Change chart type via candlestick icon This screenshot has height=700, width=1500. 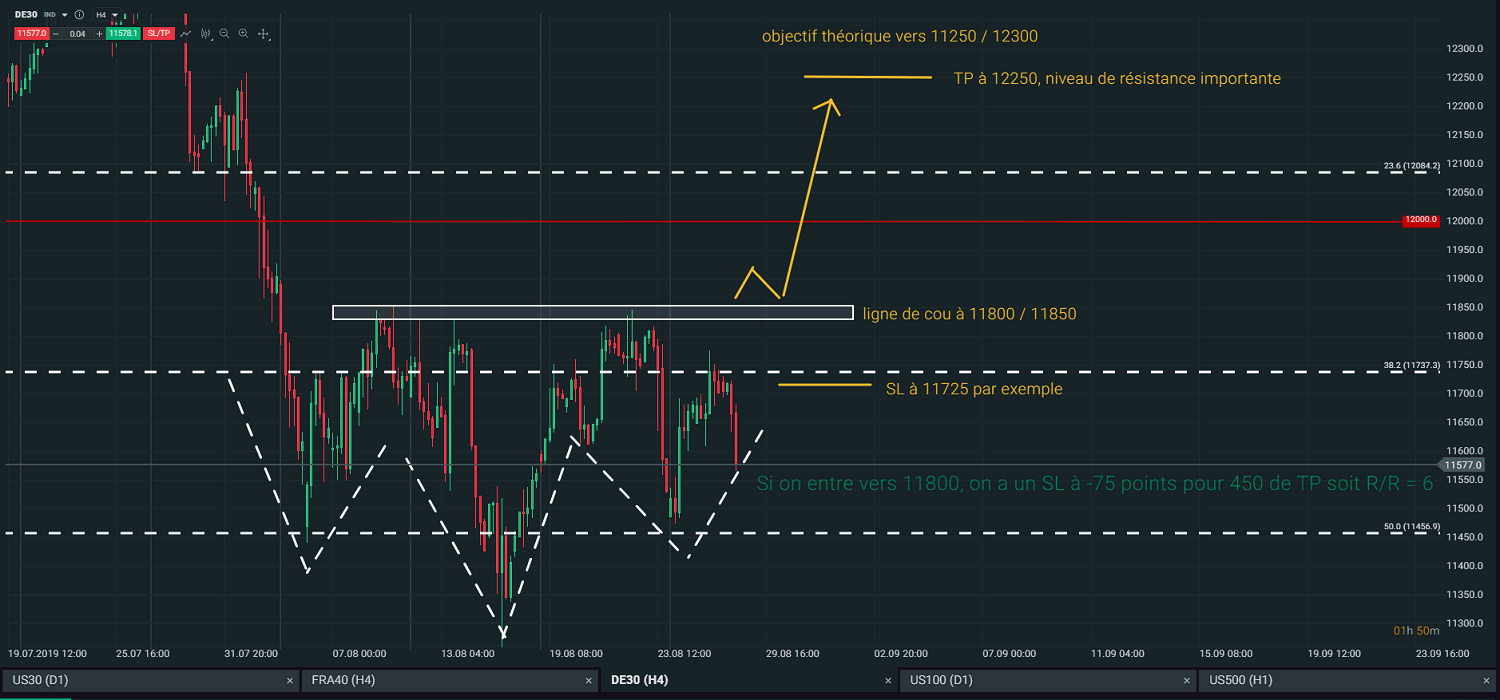tap(206, 33)
